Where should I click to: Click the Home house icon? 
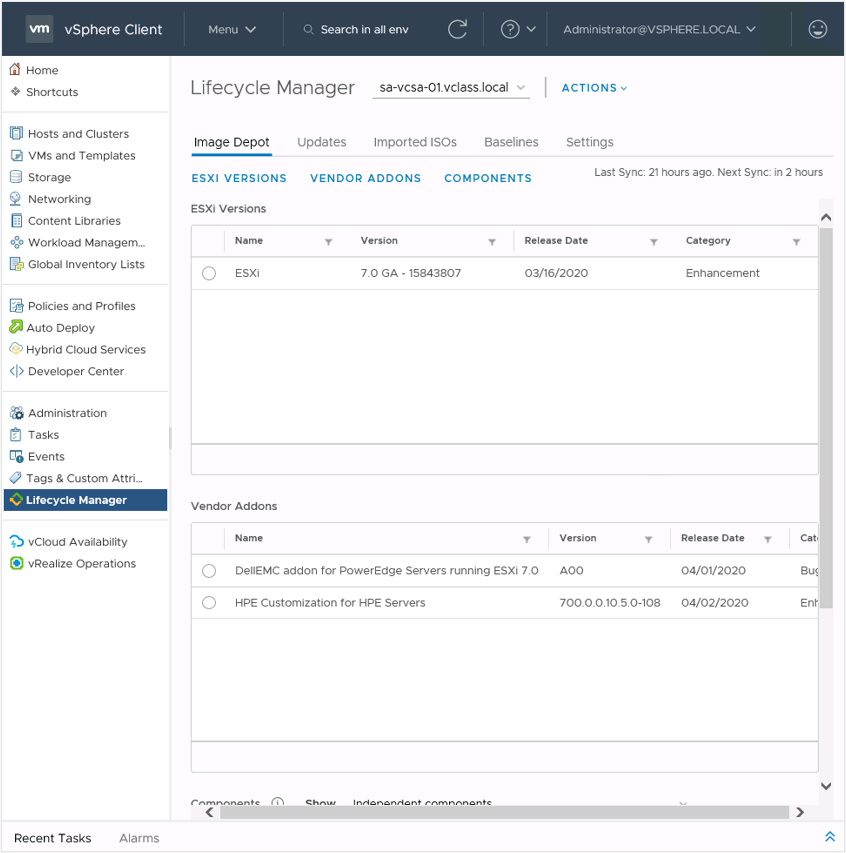(x=15, y=70)
